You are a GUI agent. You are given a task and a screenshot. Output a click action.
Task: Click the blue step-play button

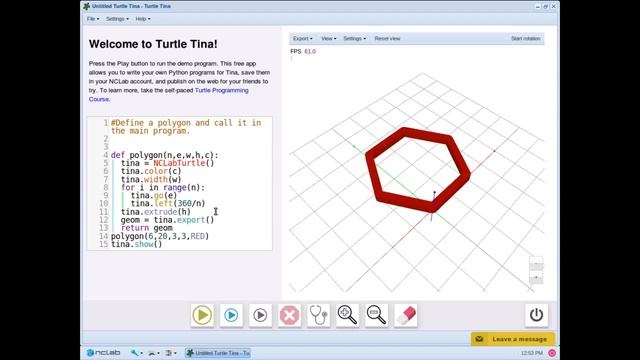click(231, 315)
